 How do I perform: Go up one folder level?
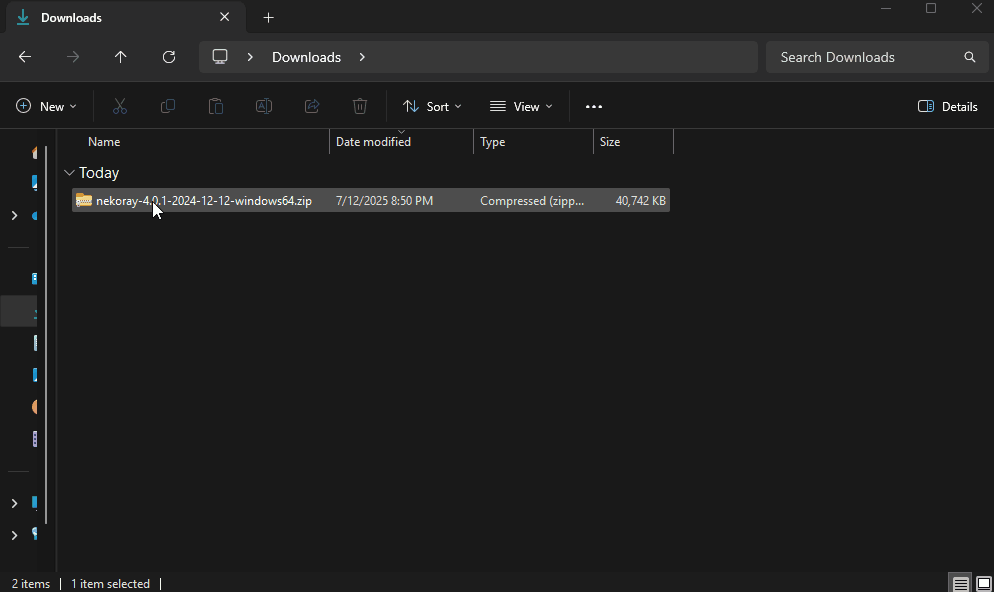(121, 57)
